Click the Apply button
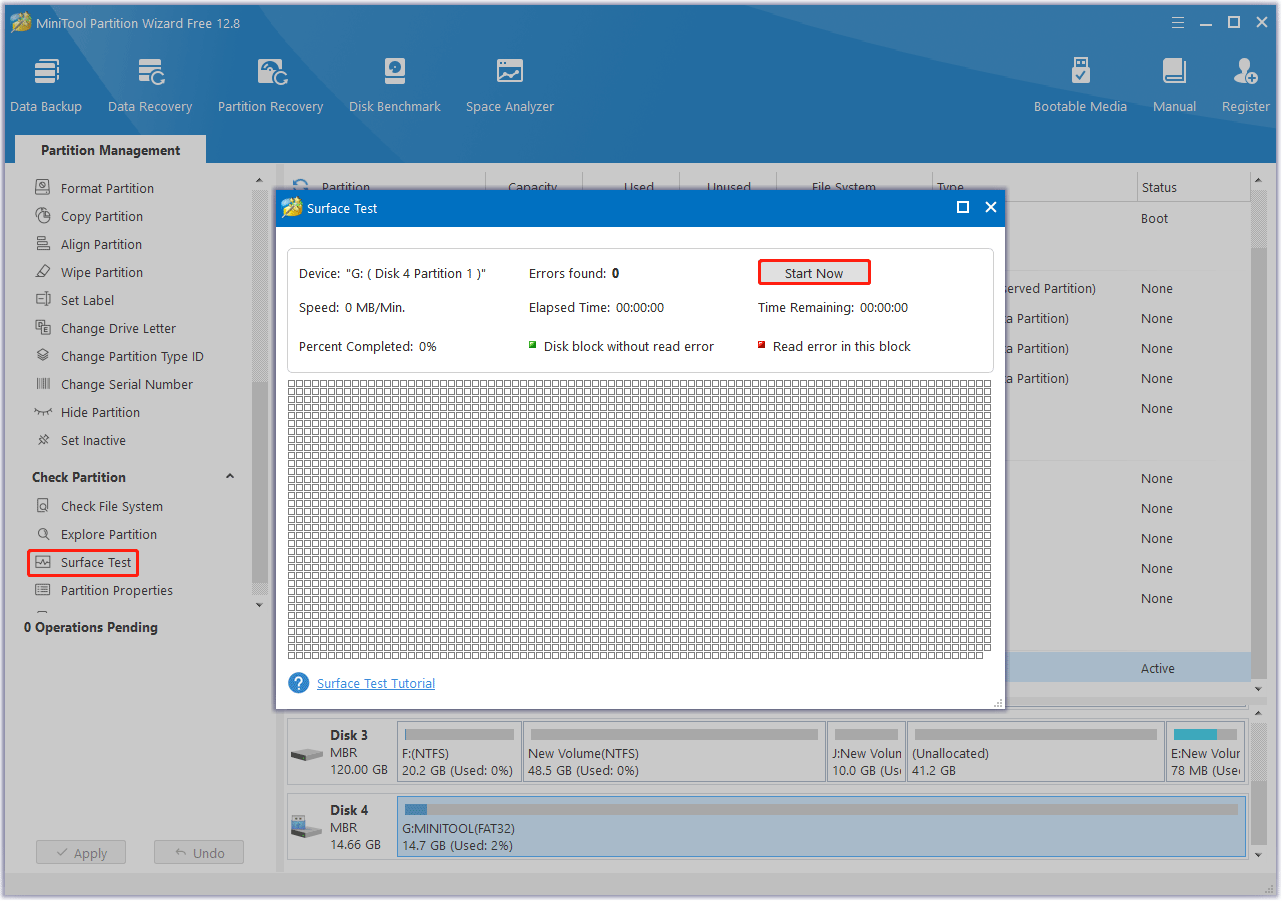The image size is (1282, 901). coord(81,853)
